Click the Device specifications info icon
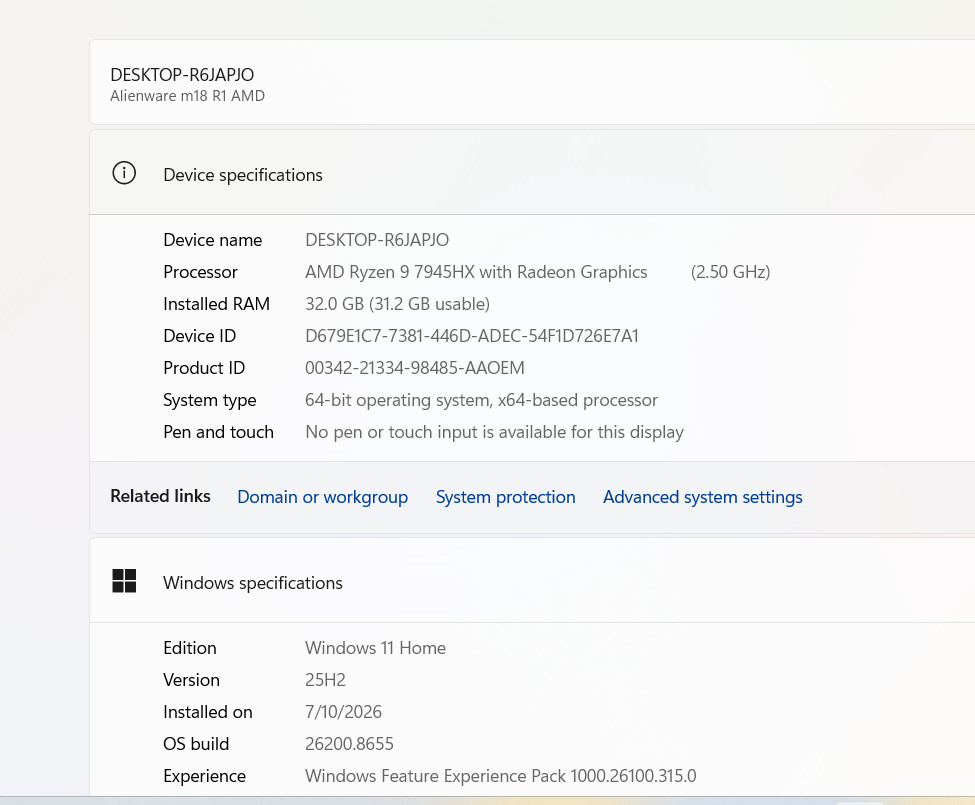The width and height of the screenshot is (975, 805). (124, 173)
